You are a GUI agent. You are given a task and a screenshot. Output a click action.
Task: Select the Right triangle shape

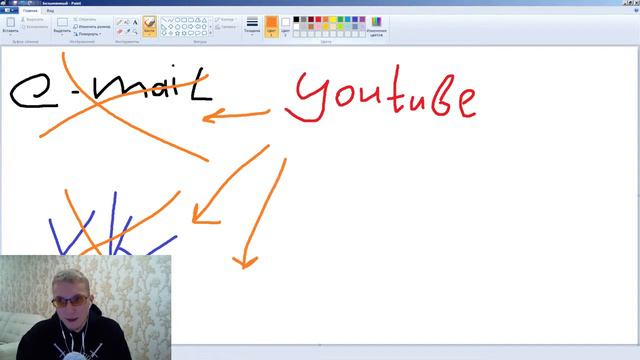tap(163, 27)
